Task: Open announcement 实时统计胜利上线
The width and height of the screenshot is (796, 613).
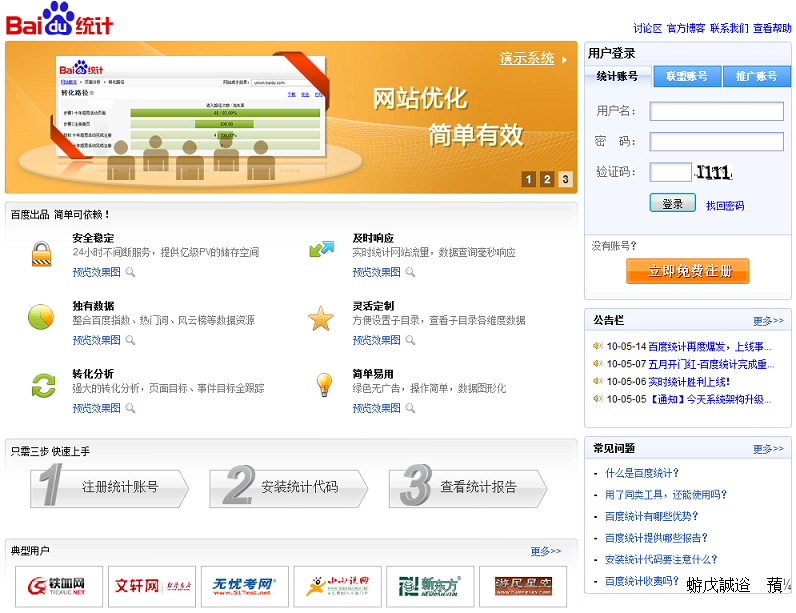Action: [689, 382]
